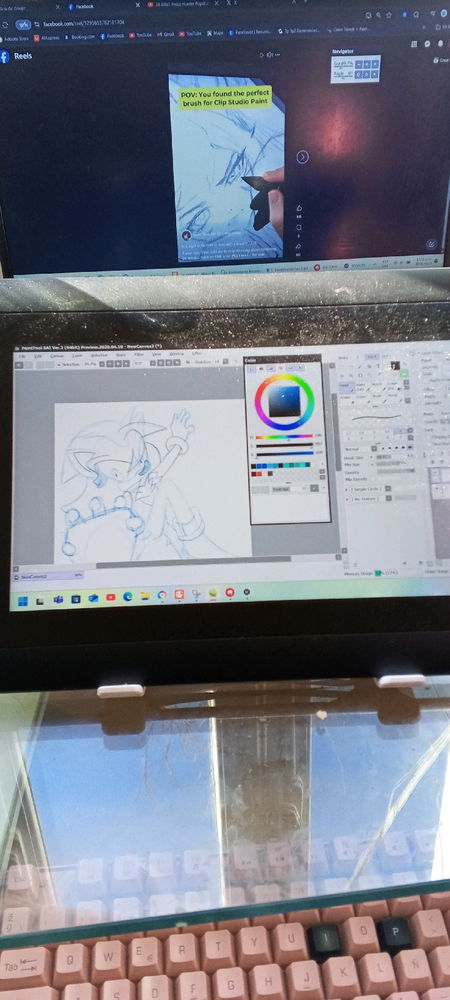
Task: Open Microsoft Teams from the taskbar
Action: tap(58, 599)
